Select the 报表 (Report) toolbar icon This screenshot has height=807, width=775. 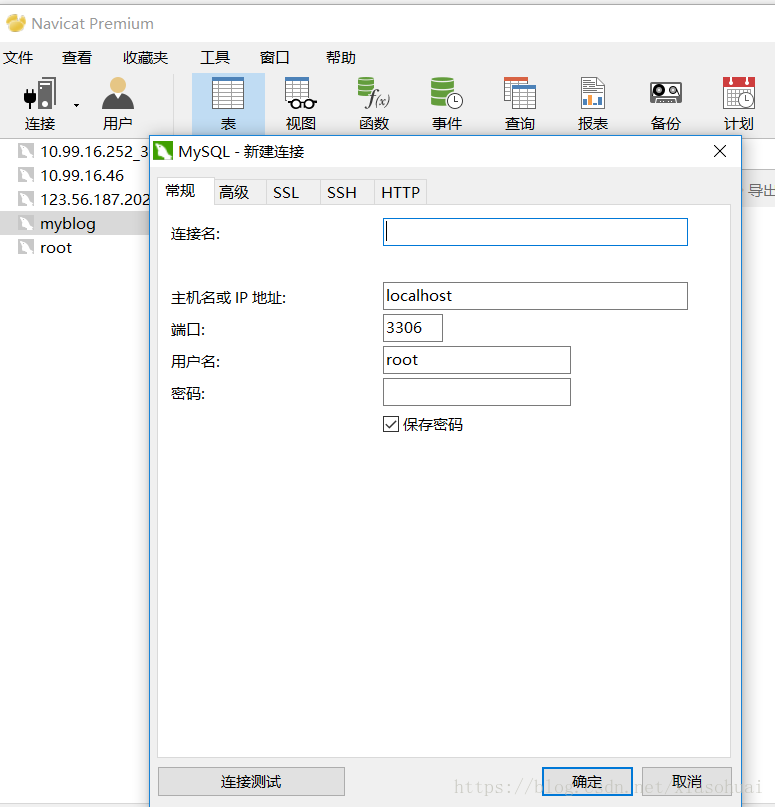tap(593, 103)
